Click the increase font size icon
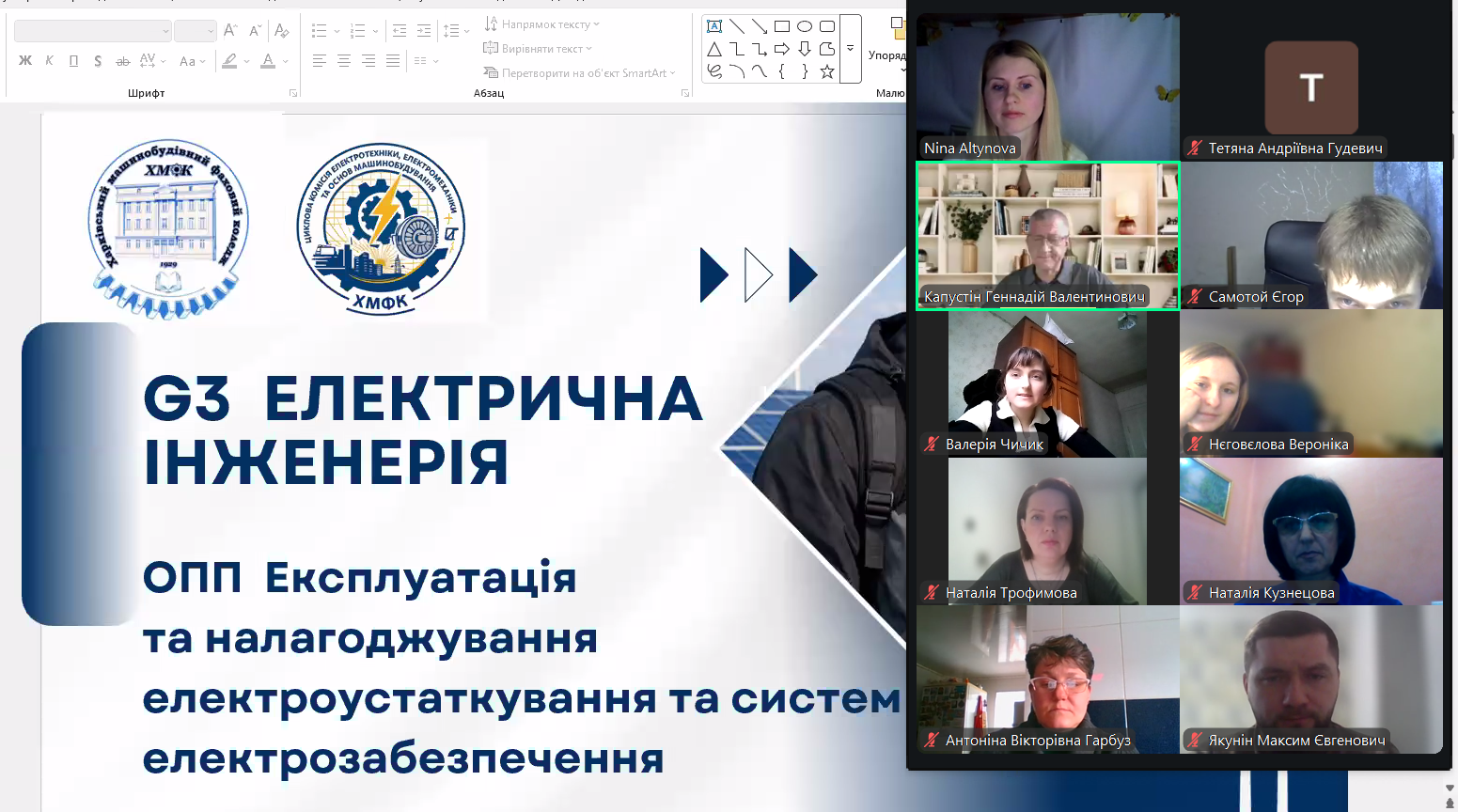Viewport: 1458px width, 812px height. point(230,31)
